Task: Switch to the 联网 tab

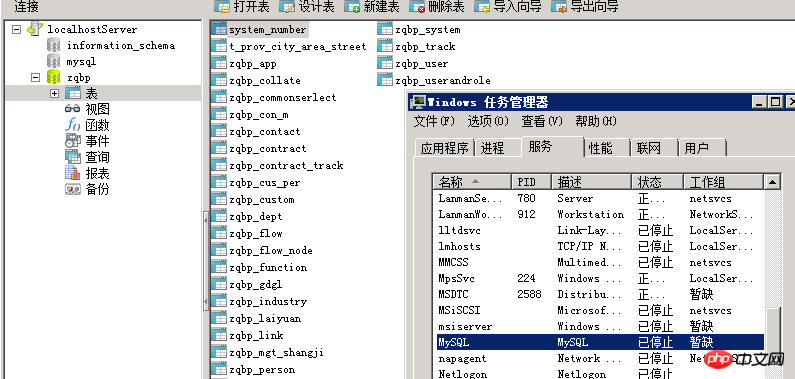Action: pyautogui.click(x=654, y=148)
